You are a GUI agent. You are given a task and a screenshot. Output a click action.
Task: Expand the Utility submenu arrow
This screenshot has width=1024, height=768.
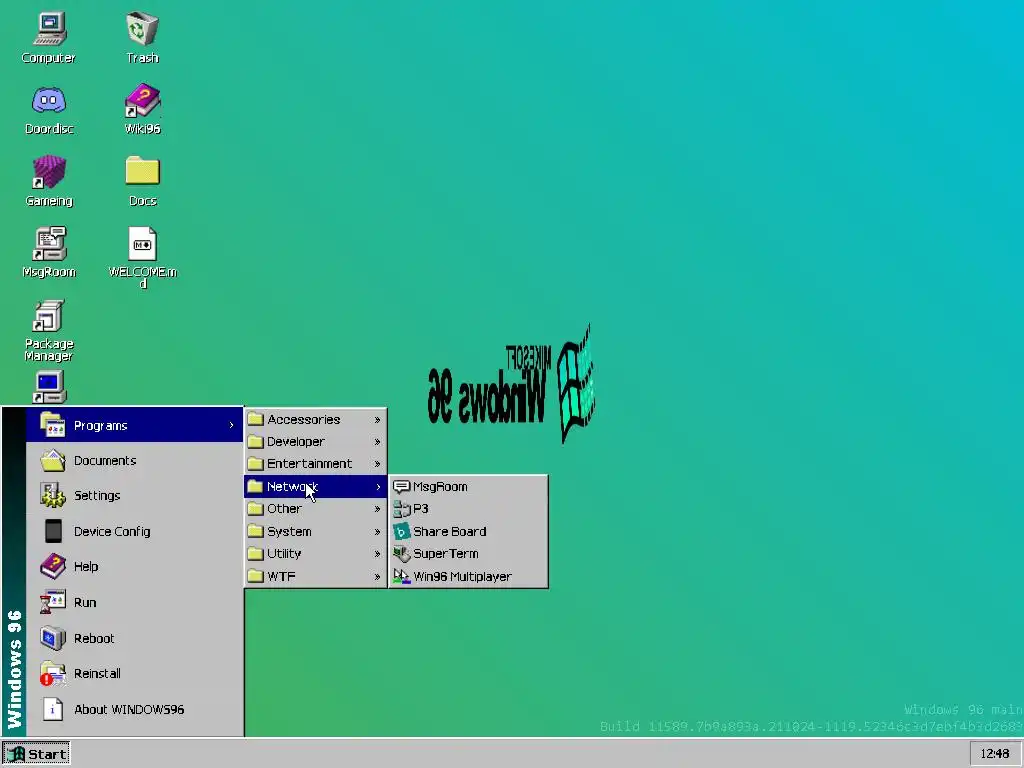[x=377, y=554]
